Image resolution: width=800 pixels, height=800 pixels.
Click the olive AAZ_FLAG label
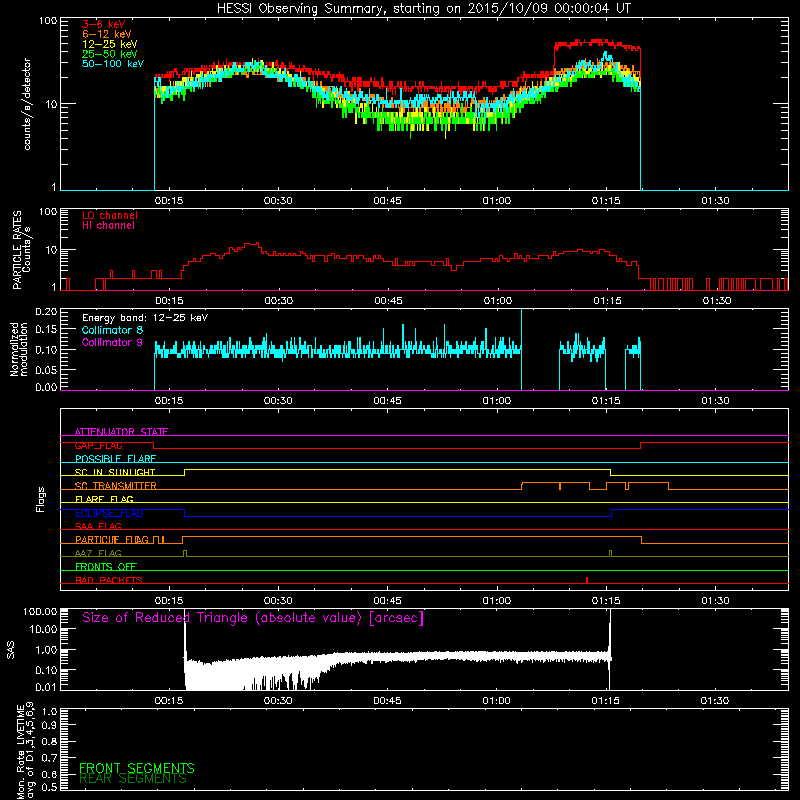point(98,553)
